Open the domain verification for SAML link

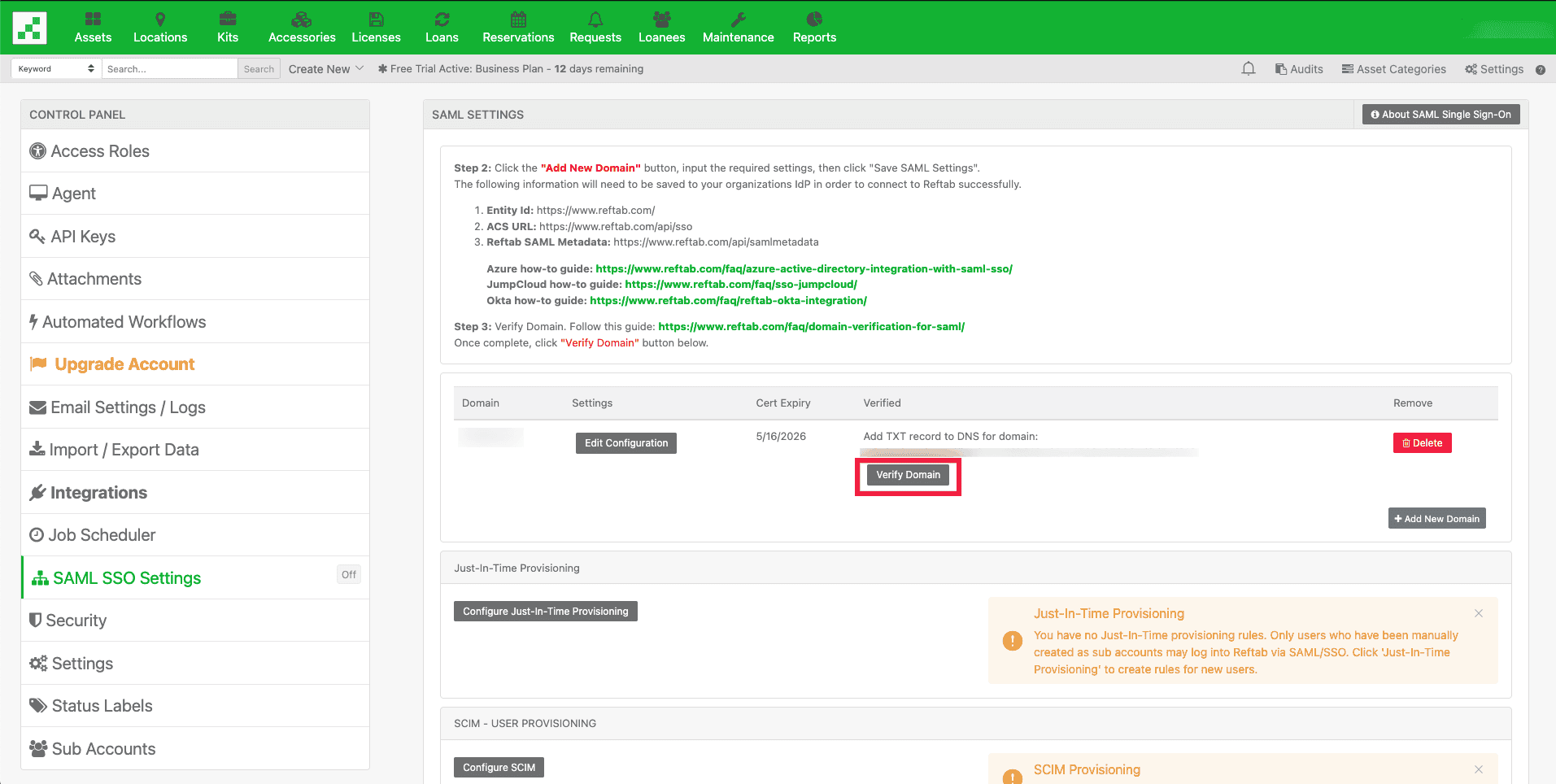tap(811, 327)
